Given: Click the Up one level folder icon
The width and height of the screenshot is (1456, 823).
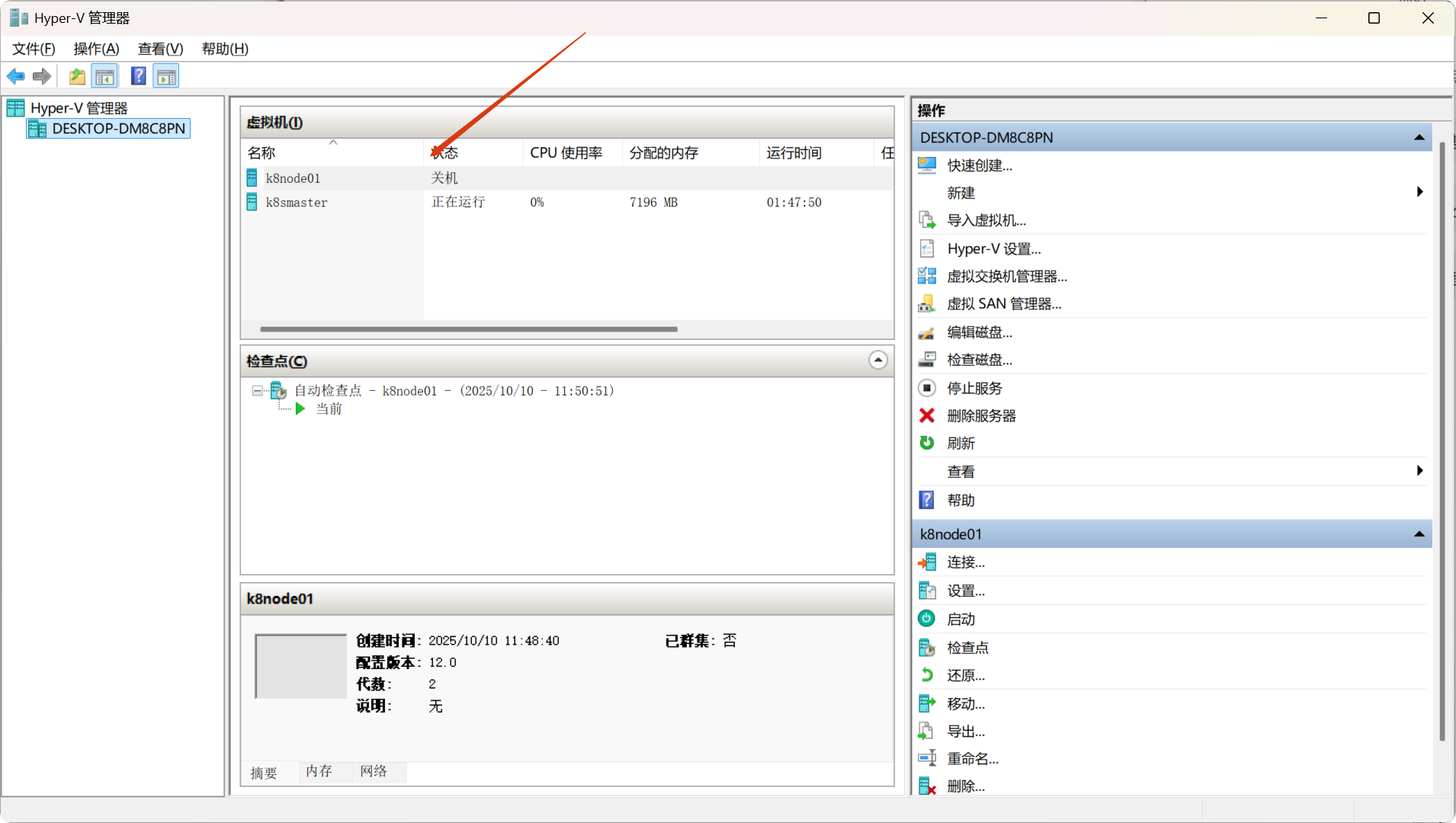Looking at the screenshot, I should click(77, 76).
